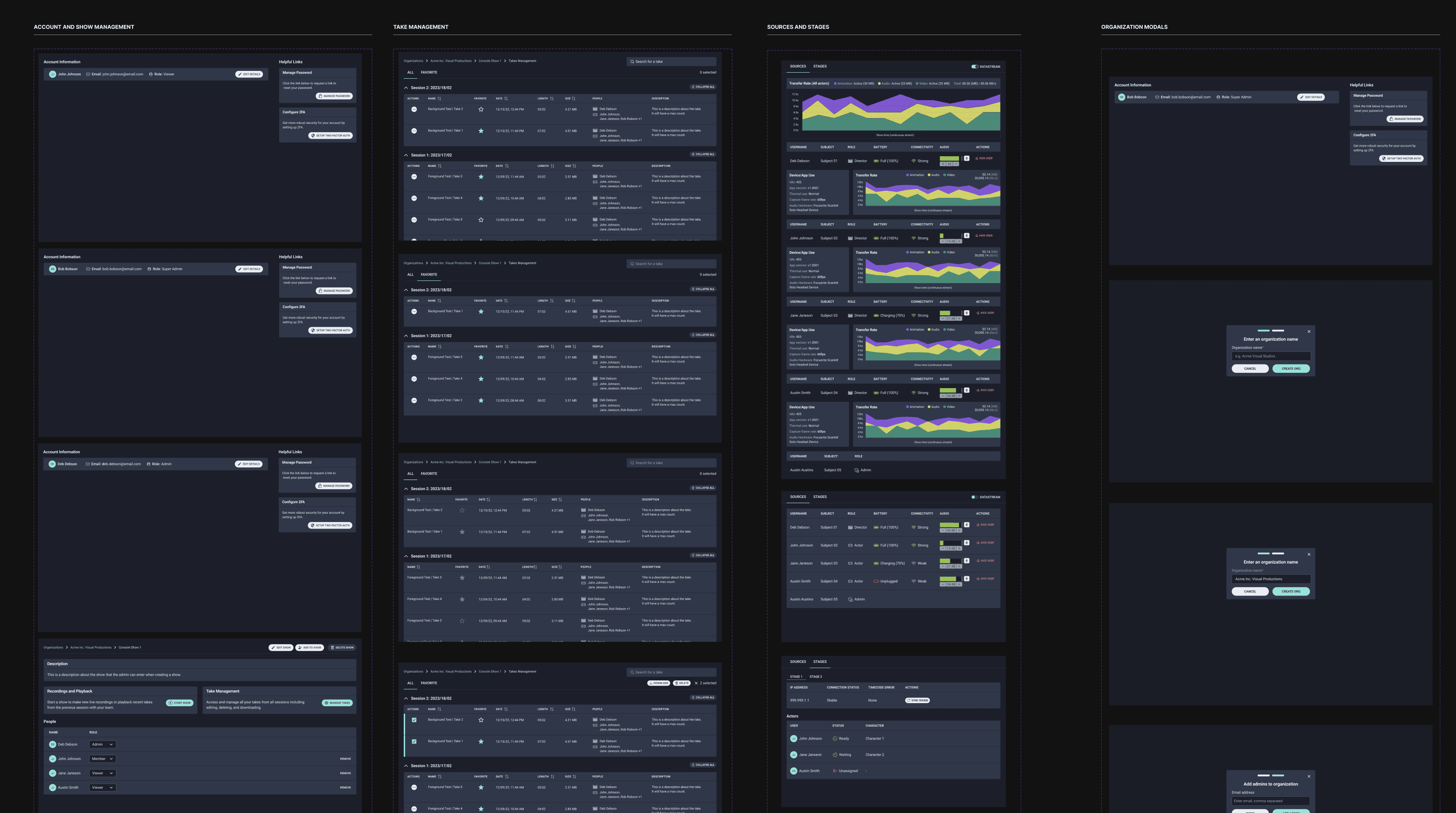Click Unassigned status icon for Austin Smith actor
This screenshot has width=1456, height=813.
(835, 771)
